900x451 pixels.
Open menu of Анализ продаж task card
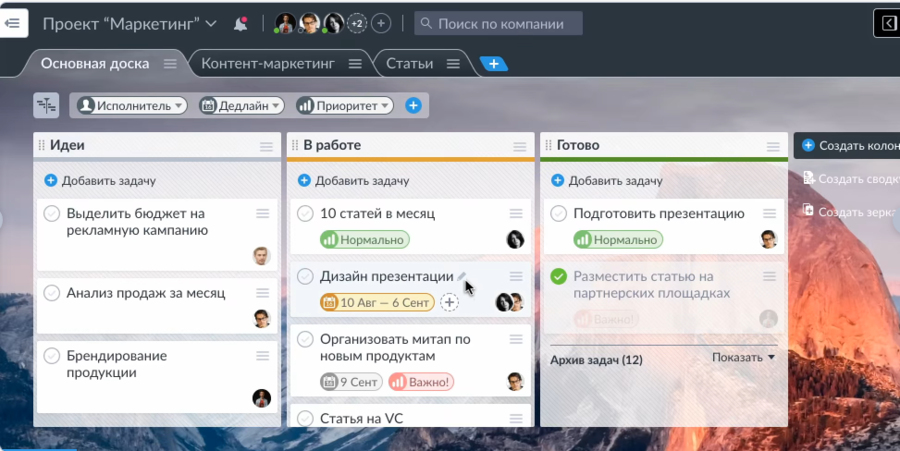[x=263, y=293]
